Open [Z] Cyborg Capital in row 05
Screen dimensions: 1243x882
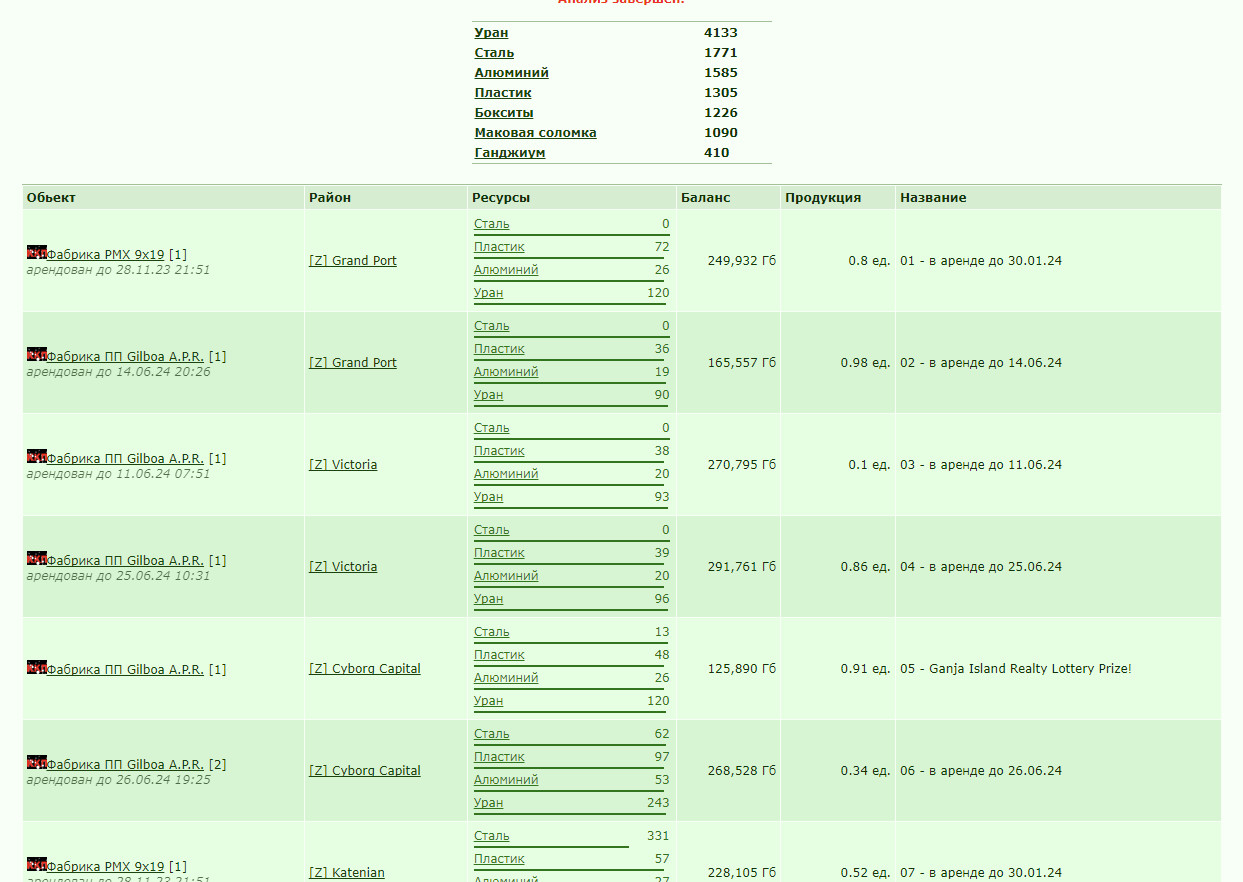pyautogui.click(x=365, y=669)
